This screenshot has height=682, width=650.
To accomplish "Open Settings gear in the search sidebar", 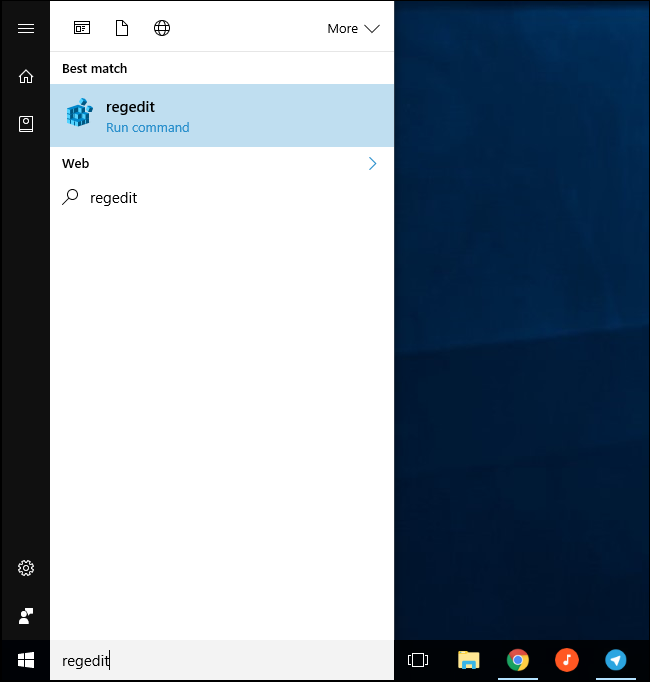I will [26, 568].
